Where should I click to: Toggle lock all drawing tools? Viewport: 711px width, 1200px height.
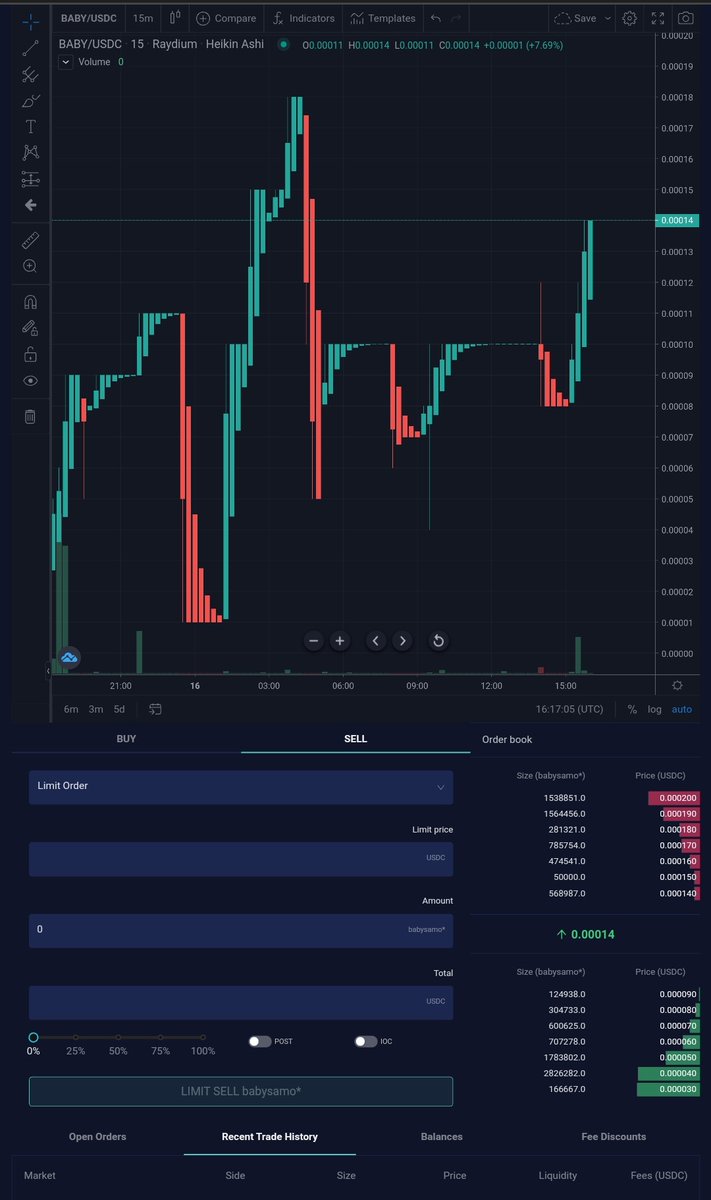pos(30,354)
